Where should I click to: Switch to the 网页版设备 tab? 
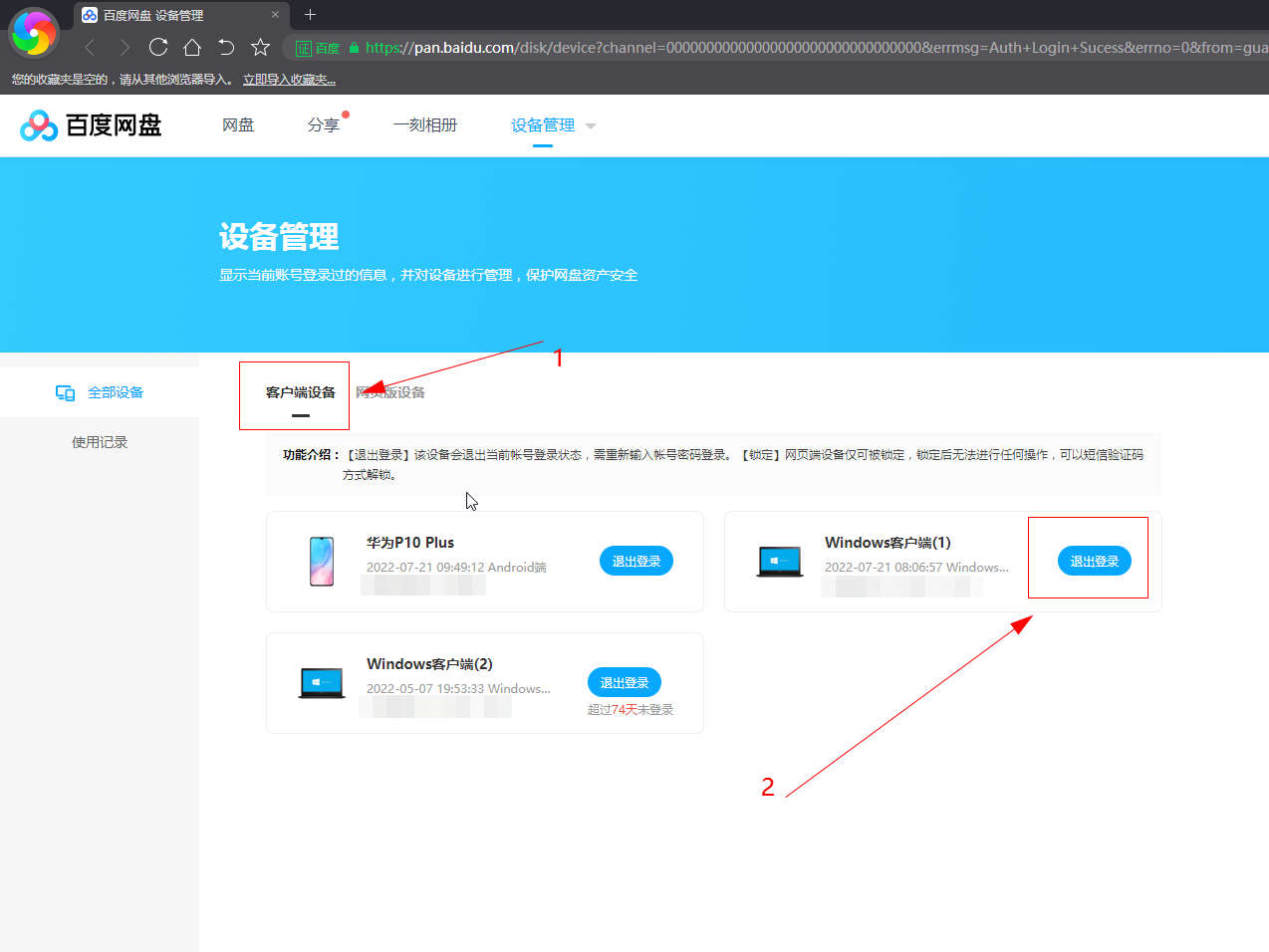tap(390, 392)
